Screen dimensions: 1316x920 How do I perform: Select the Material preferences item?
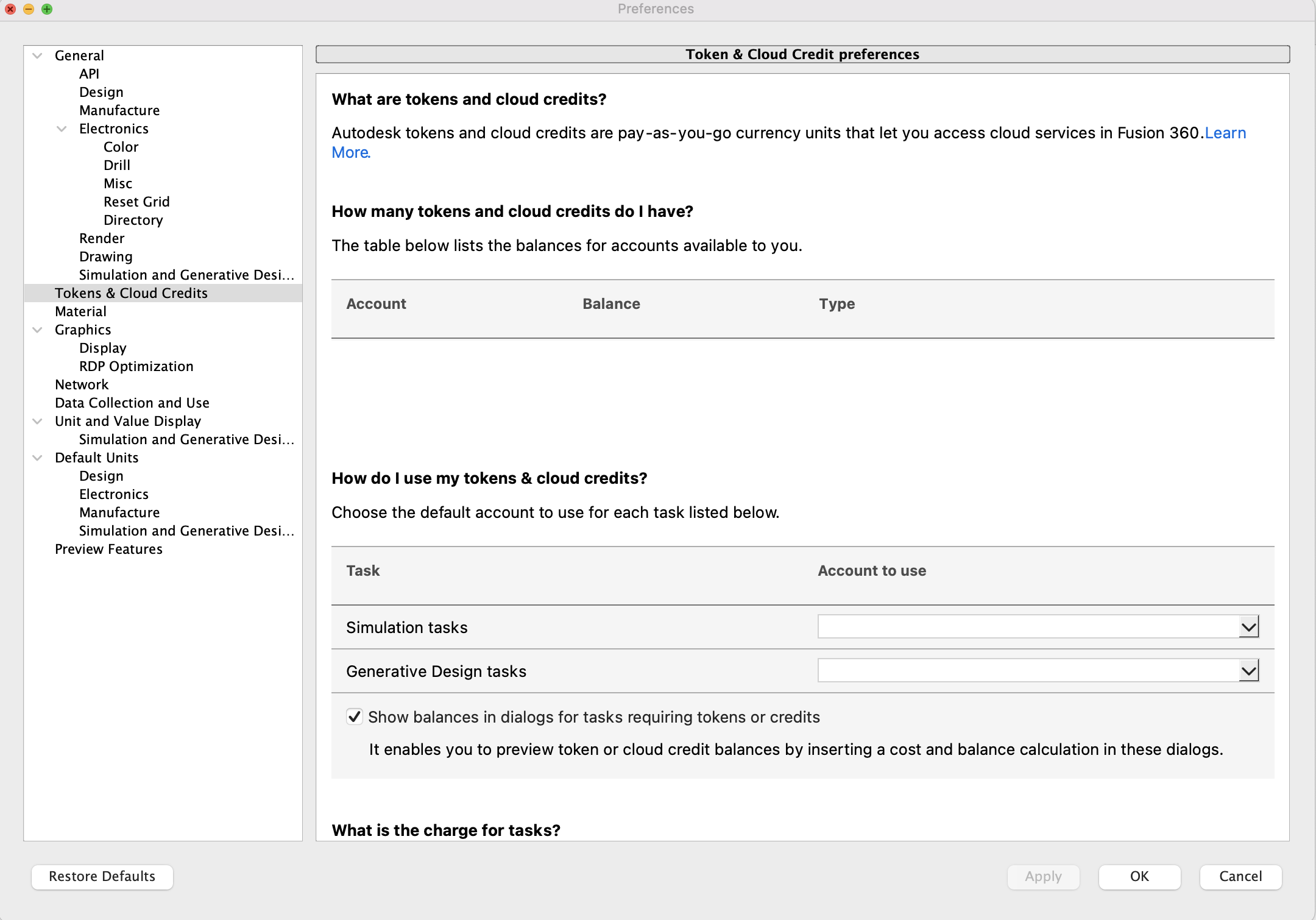(80, 311)
